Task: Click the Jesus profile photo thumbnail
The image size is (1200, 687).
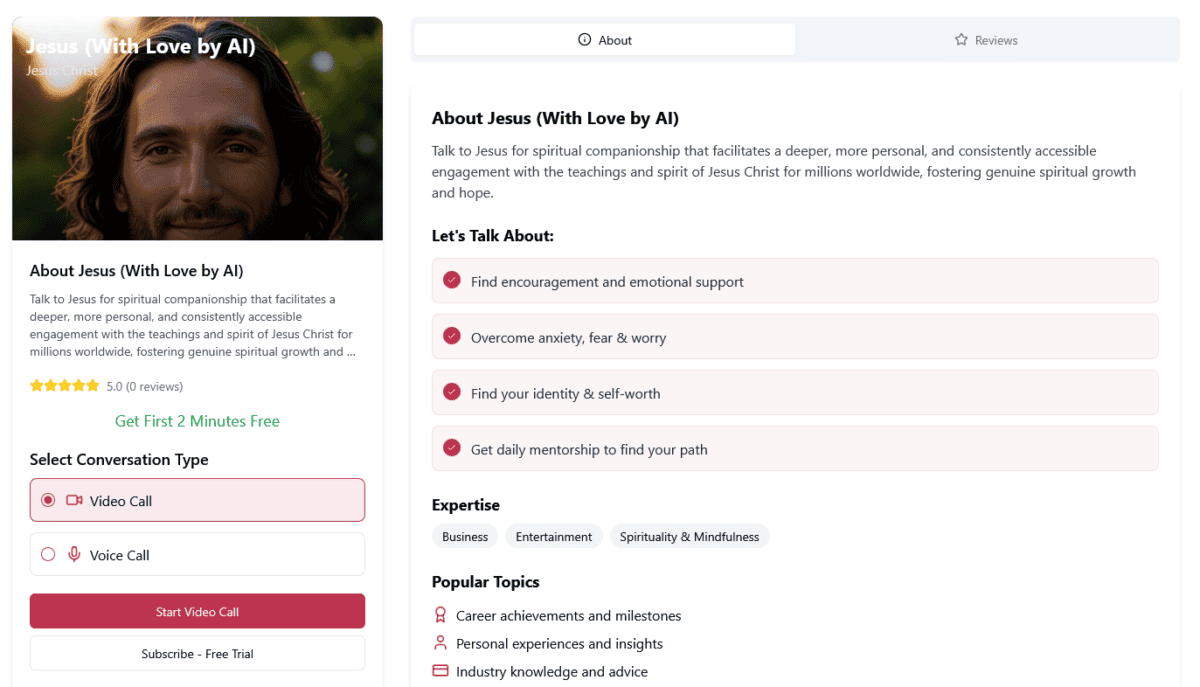Action: point(197,130)
